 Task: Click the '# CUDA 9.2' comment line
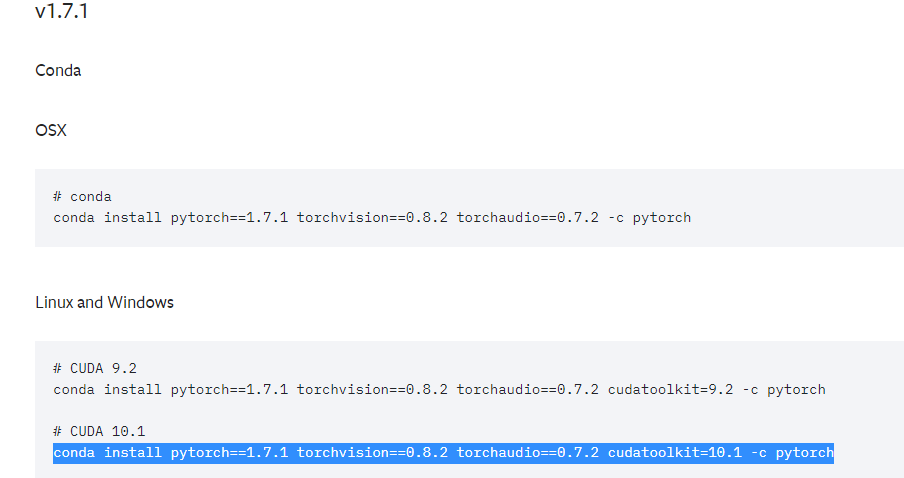point(95,368)
